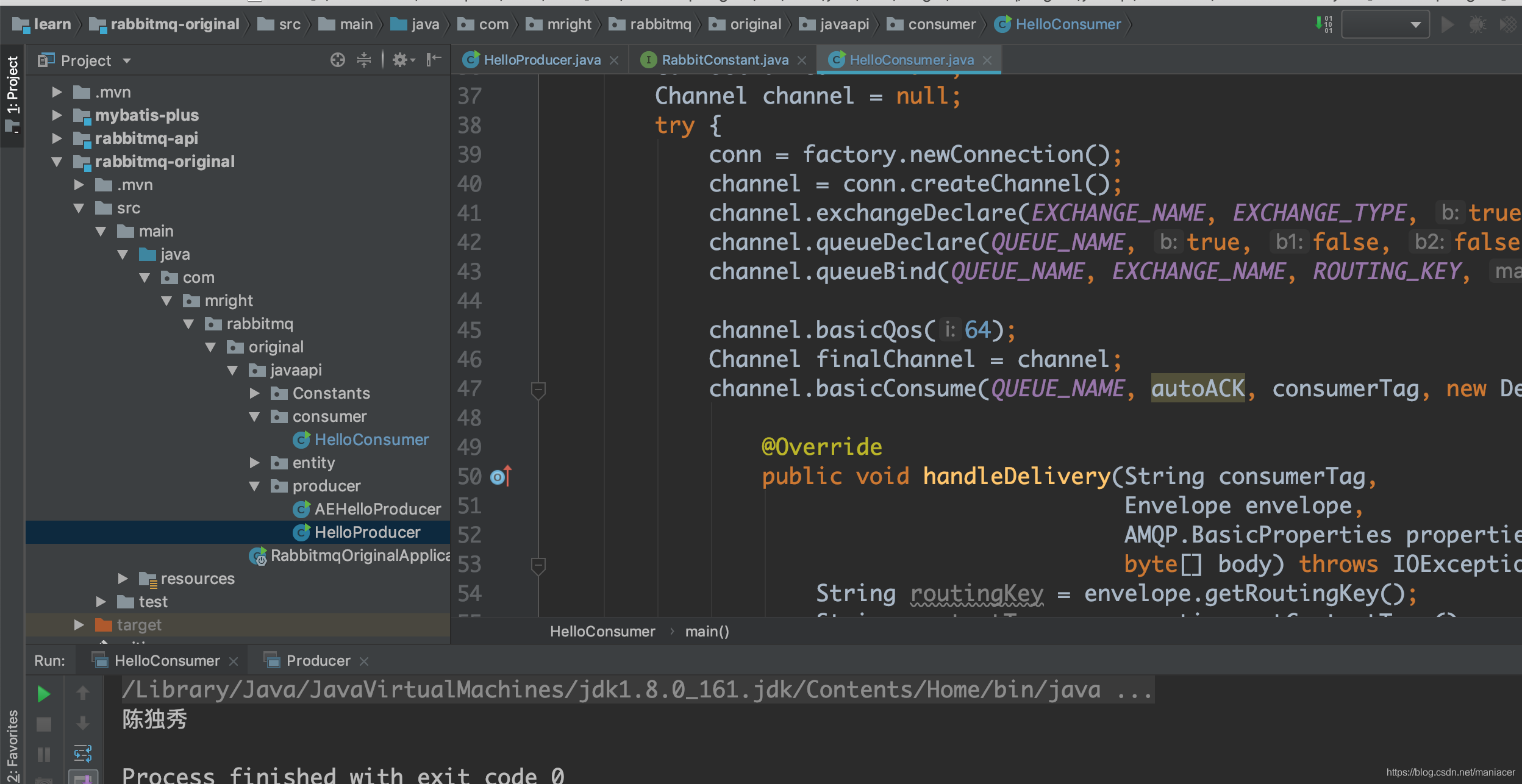Click the coverage run icon in toolbar

pyautogui.click(x=1508, y=25)
